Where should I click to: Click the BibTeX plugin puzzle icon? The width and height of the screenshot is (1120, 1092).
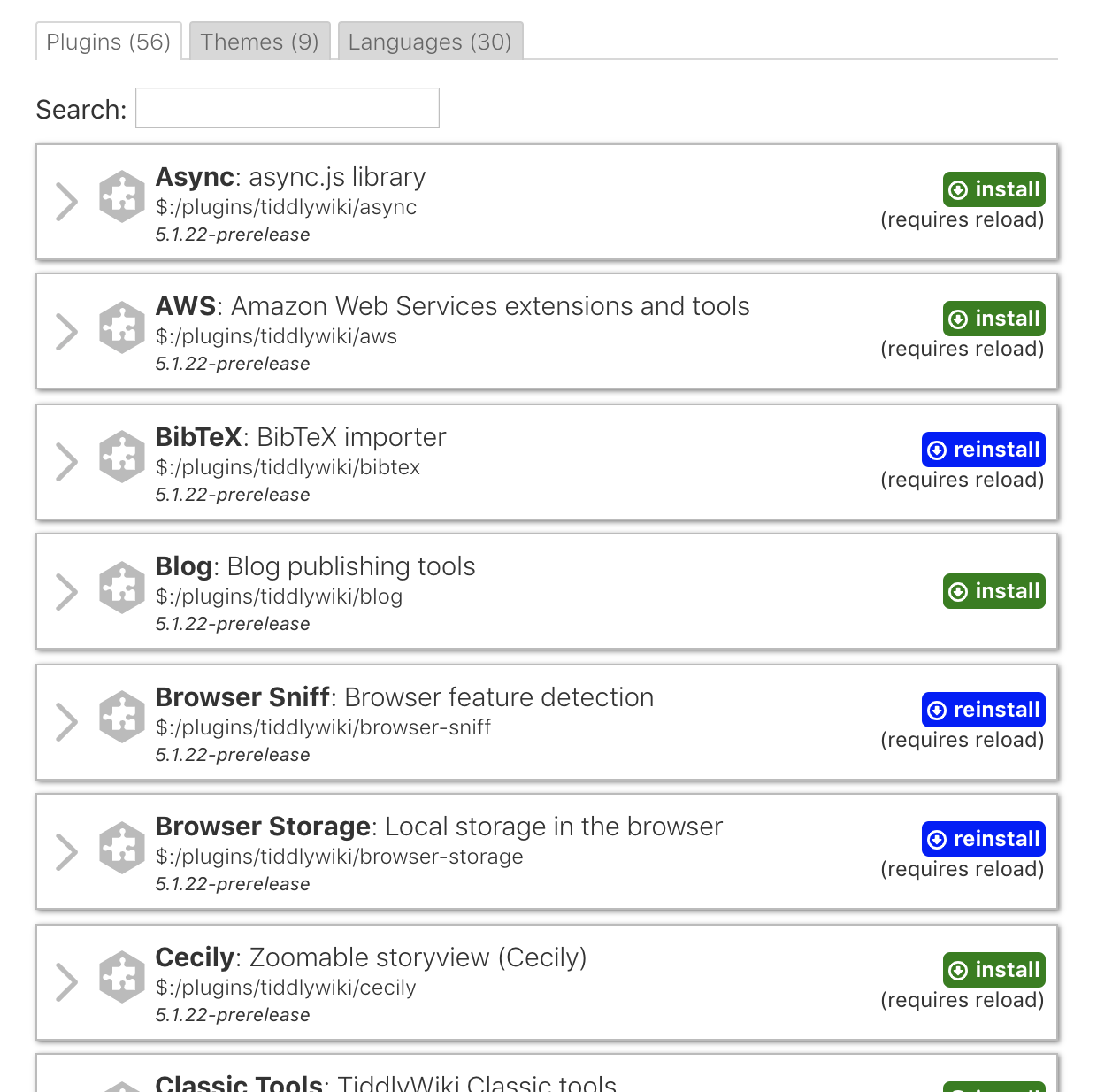[121, 457]
